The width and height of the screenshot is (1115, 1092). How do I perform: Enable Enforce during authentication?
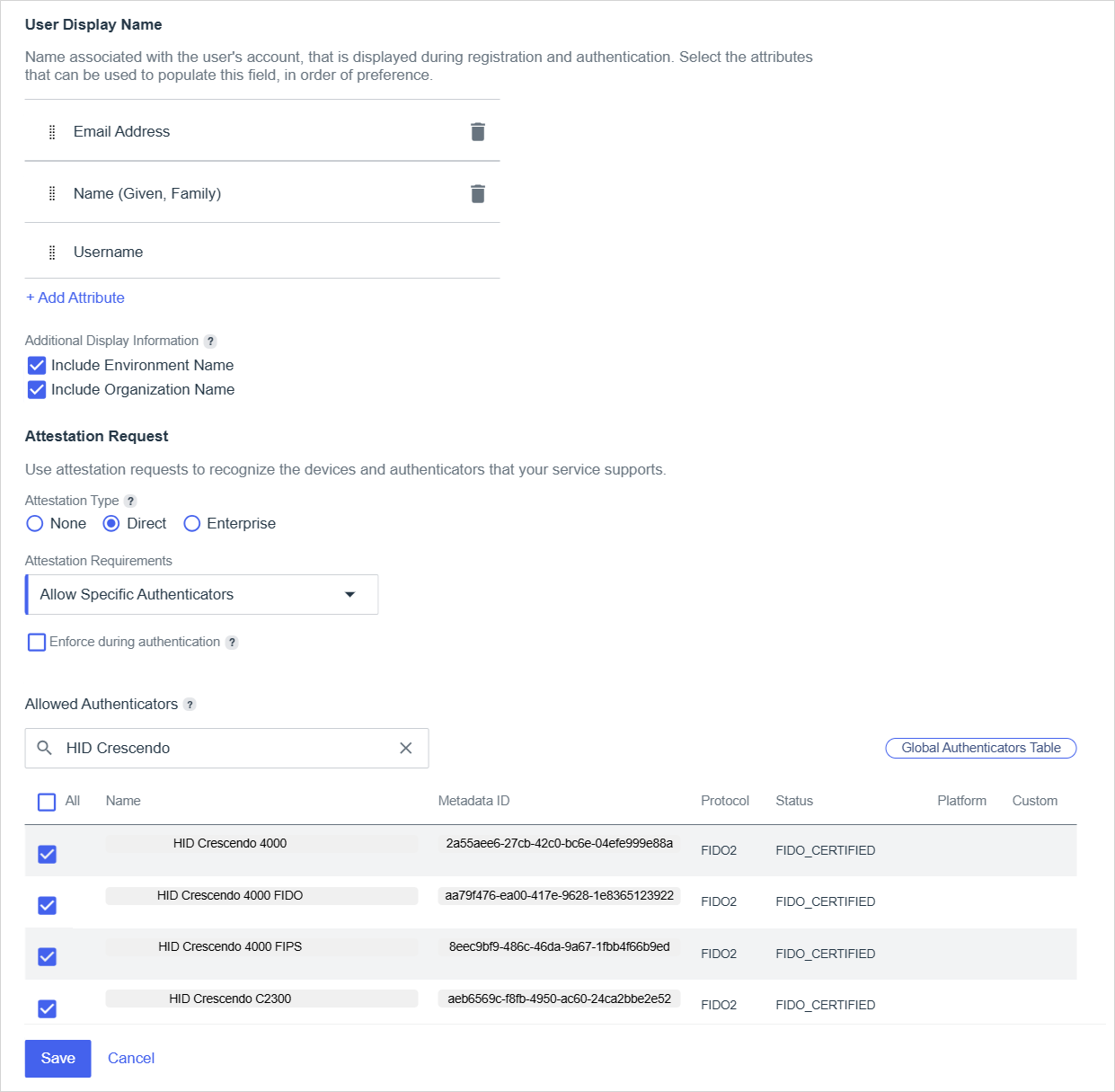pos(37,643)
